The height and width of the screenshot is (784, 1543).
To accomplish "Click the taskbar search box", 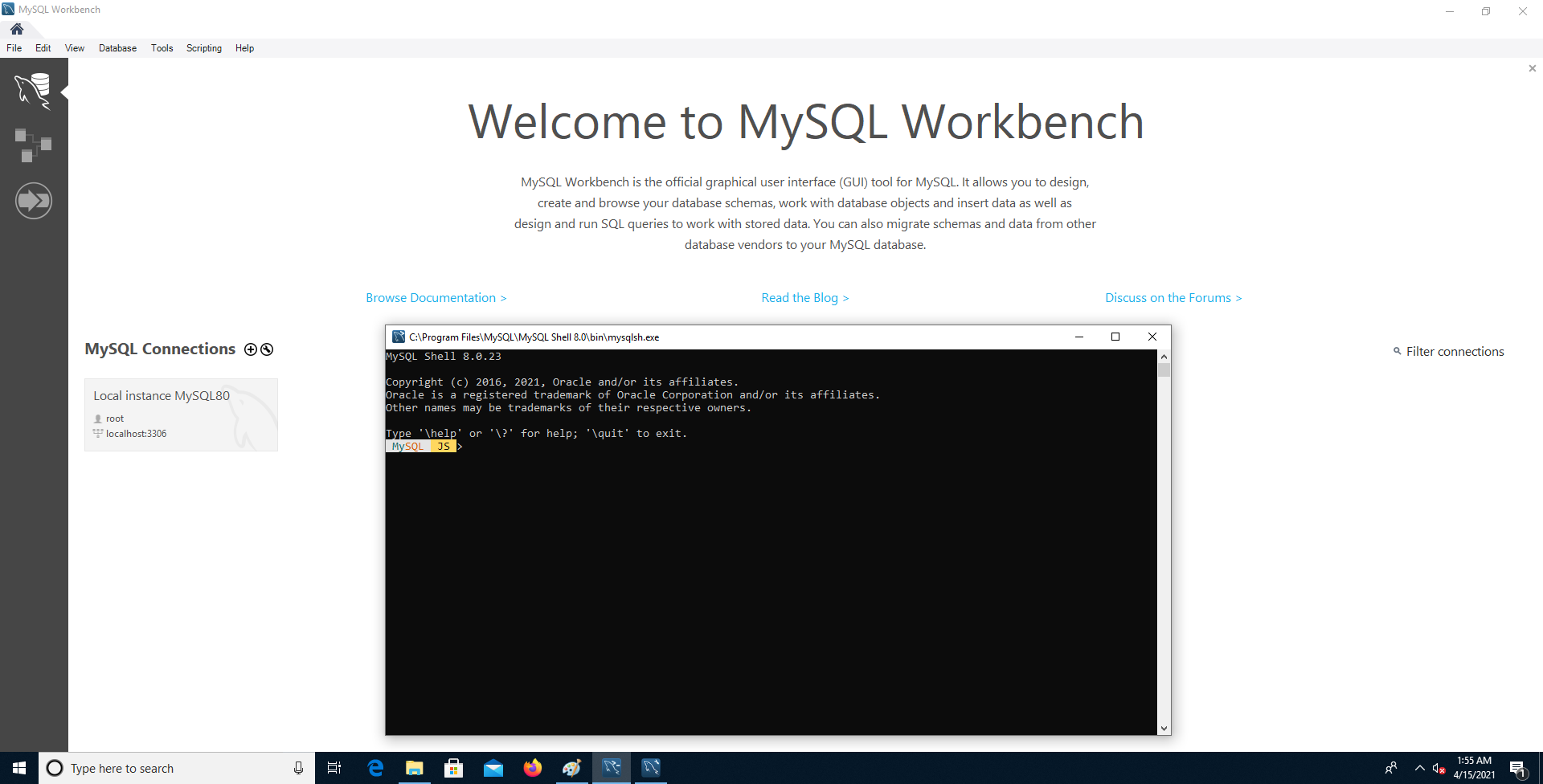I will [x=177, y=768].
